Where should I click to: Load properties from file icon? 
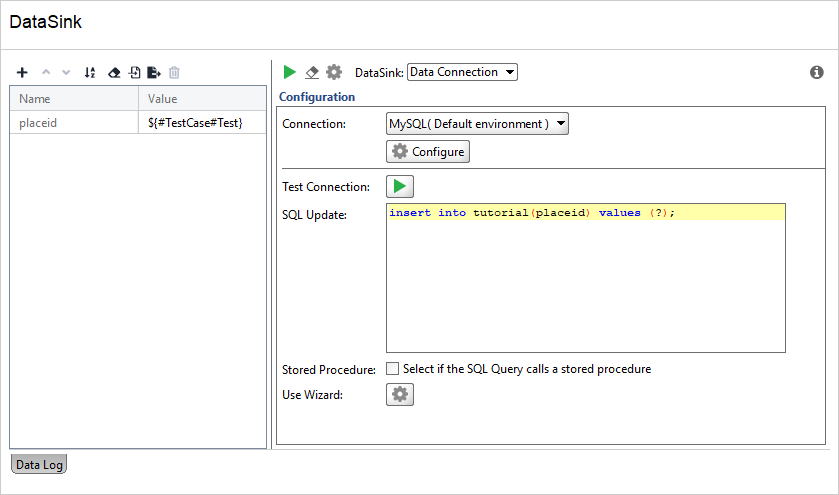coord(135,72)
